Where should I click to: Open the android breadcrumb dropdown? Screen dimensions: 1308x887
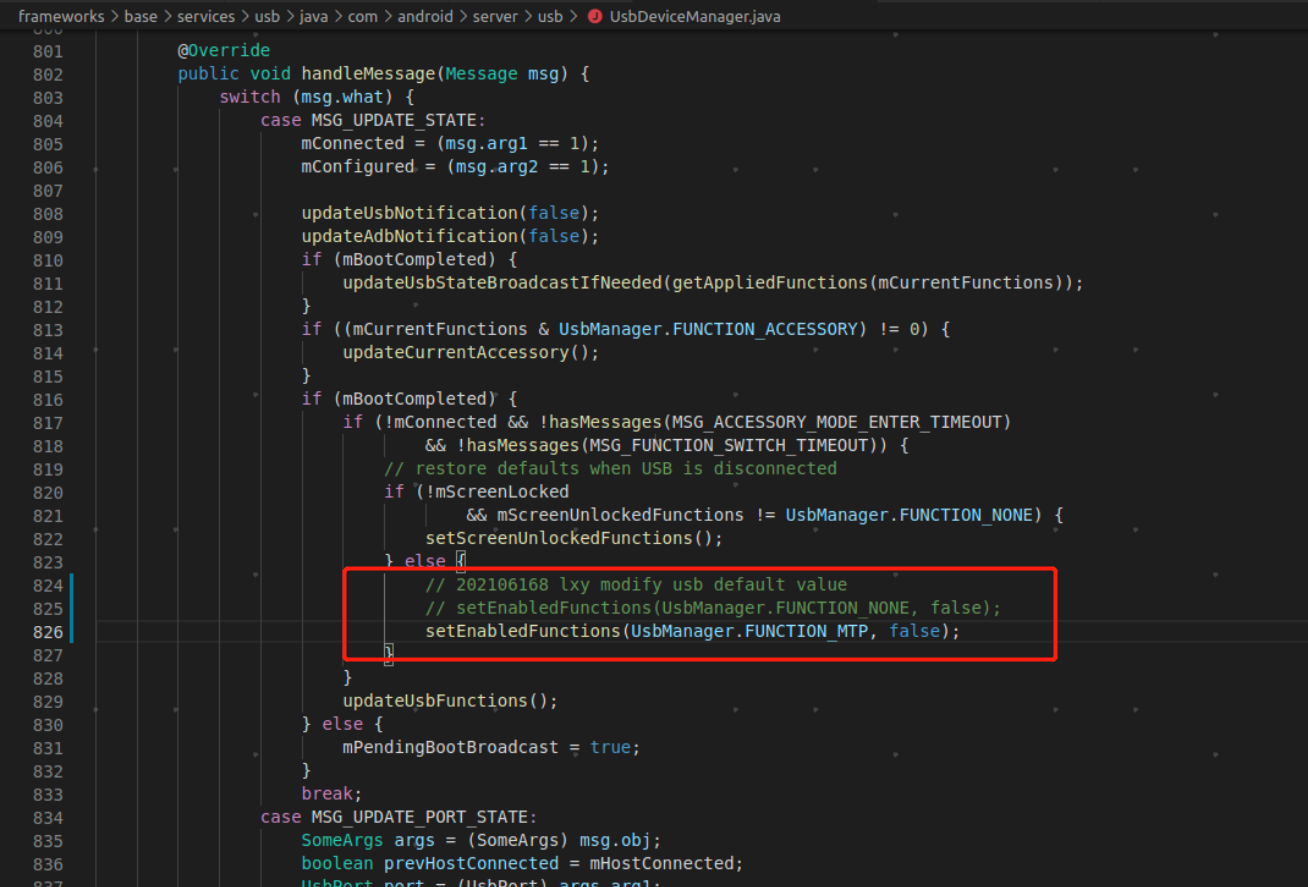point(426,16)
